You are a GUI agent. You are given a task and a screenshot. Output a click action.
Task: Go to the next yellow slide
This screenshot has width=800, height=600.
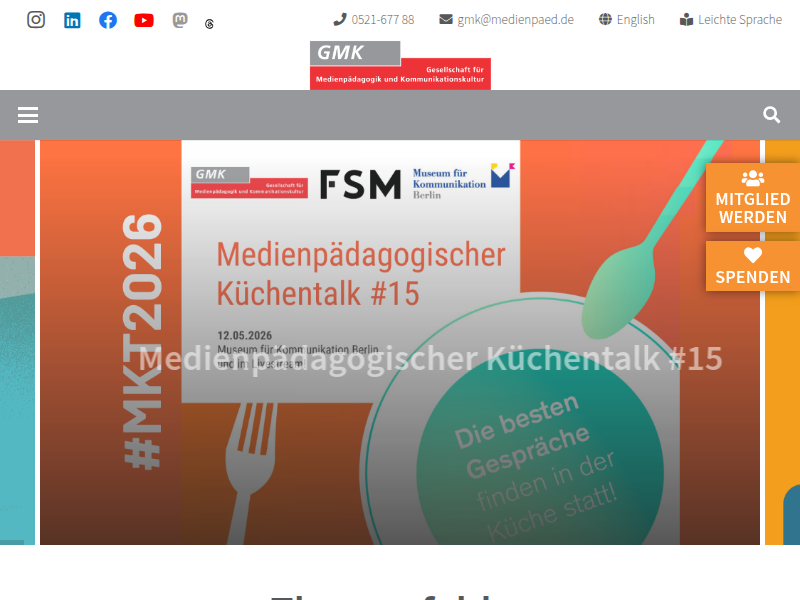[782, 342]
